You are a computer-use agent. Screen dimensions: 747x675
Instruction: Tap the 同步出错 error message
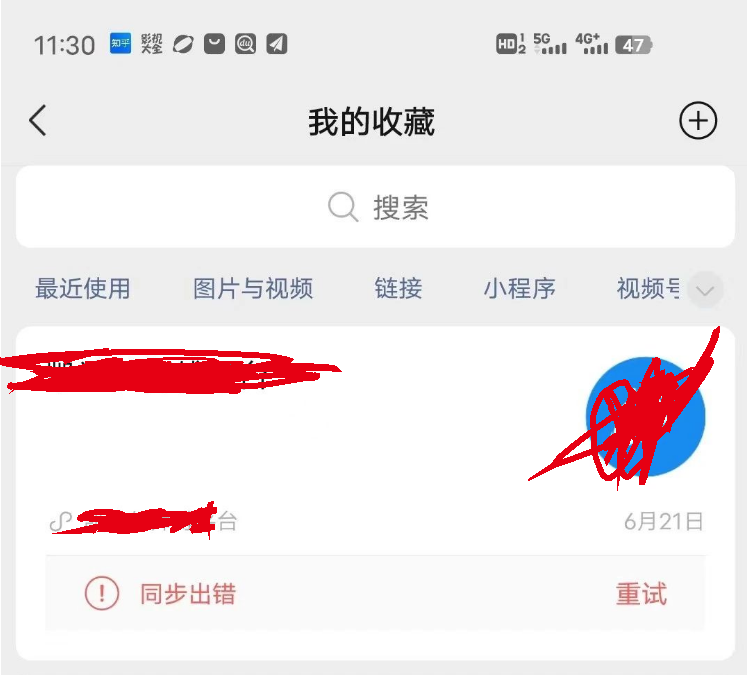[x=188, y=594]
